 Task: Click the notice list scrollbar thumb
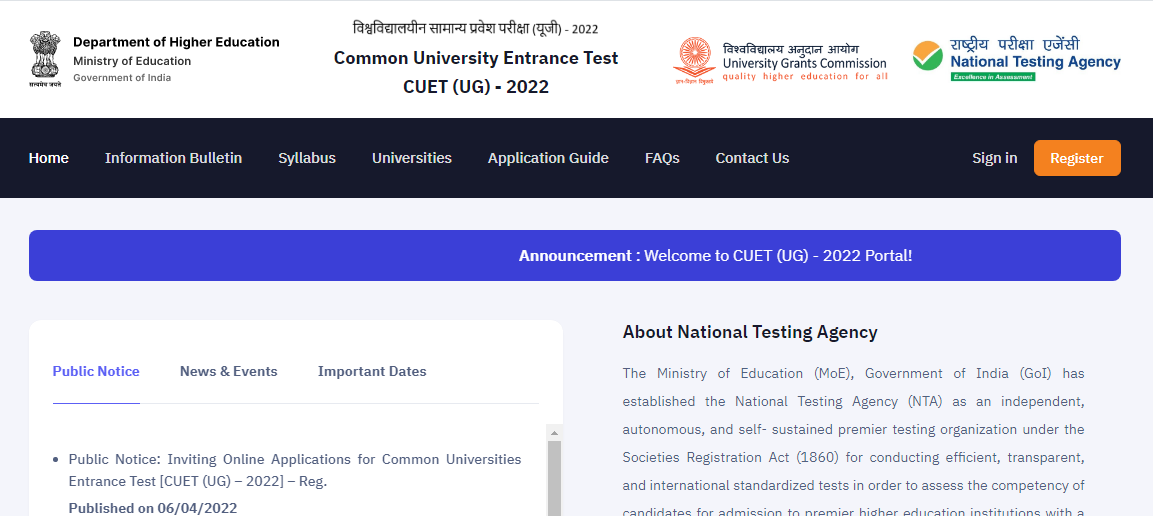[x=554, y=478]
